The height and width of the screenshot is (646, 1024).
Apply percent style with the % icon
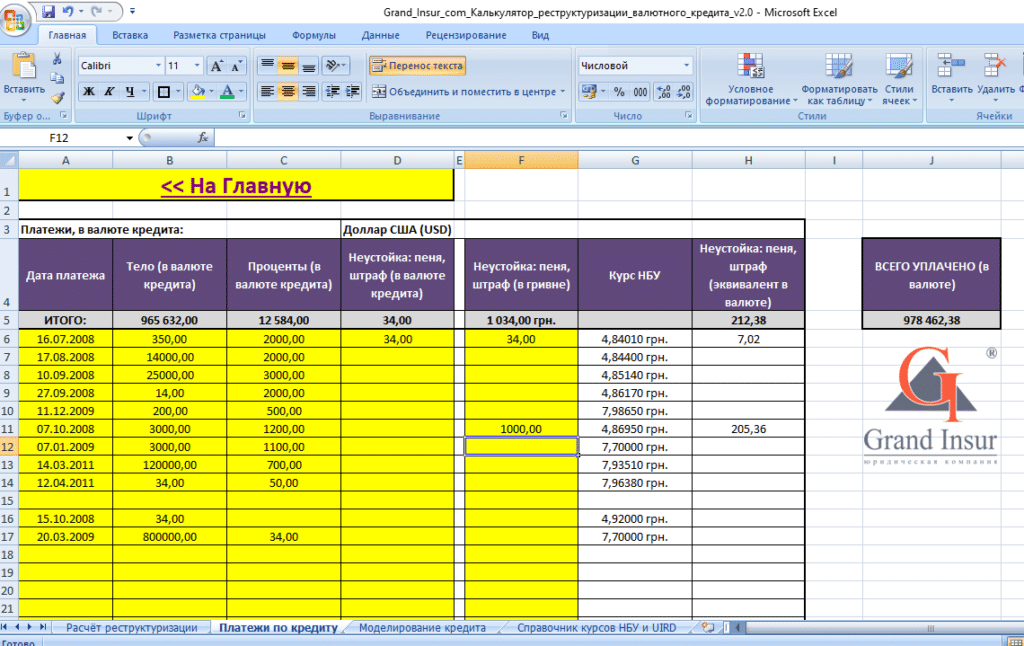click(x=618, y=92)
